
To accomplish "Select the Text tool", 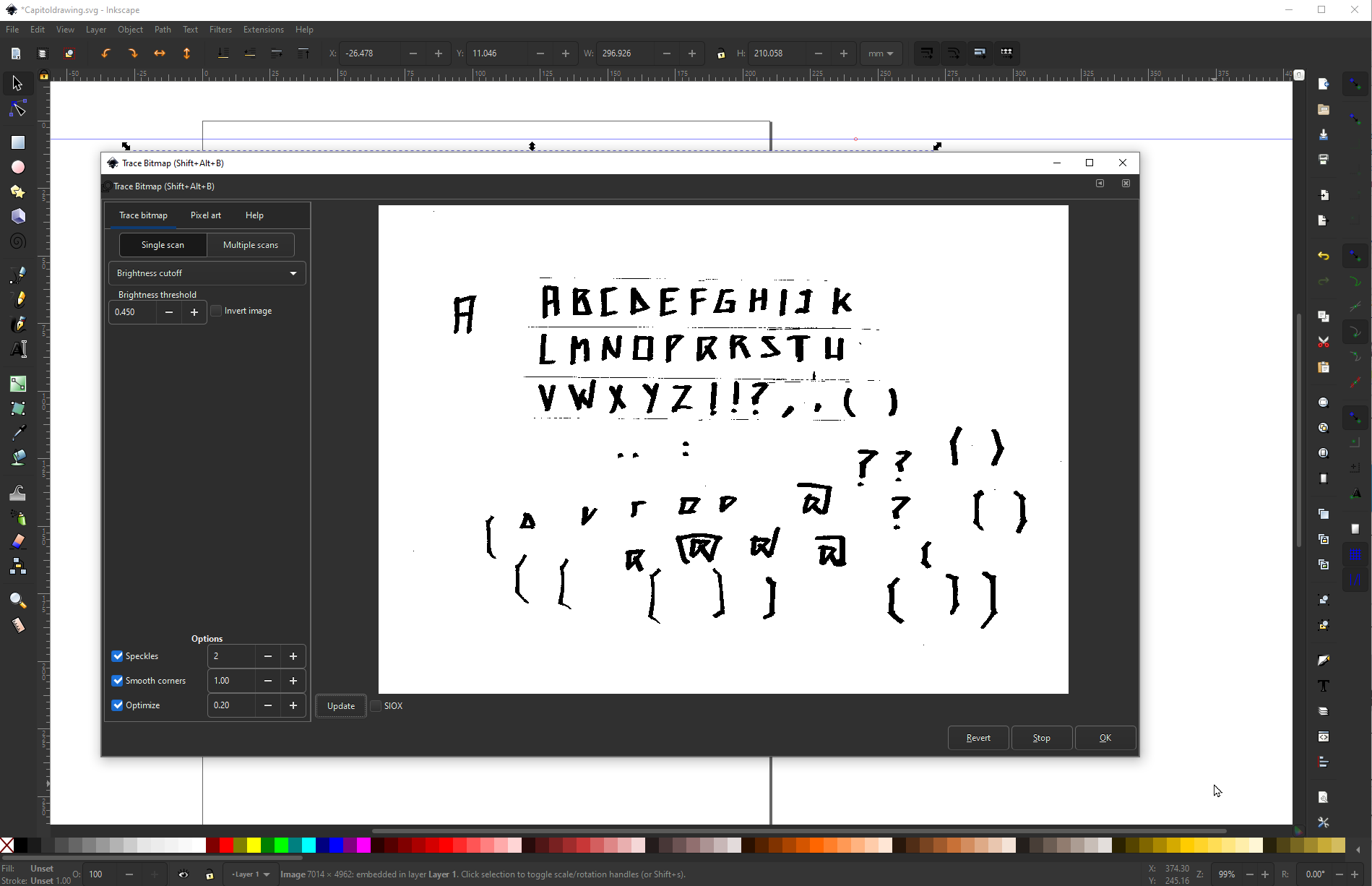I will point(19,349).
